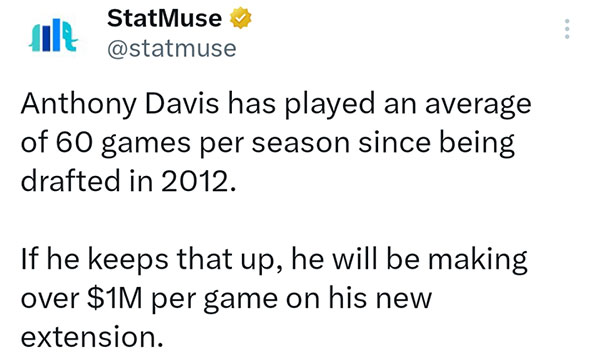Click the StatMuse elephant avatar logo
600x362 pixels.
[x=53, y=35]
